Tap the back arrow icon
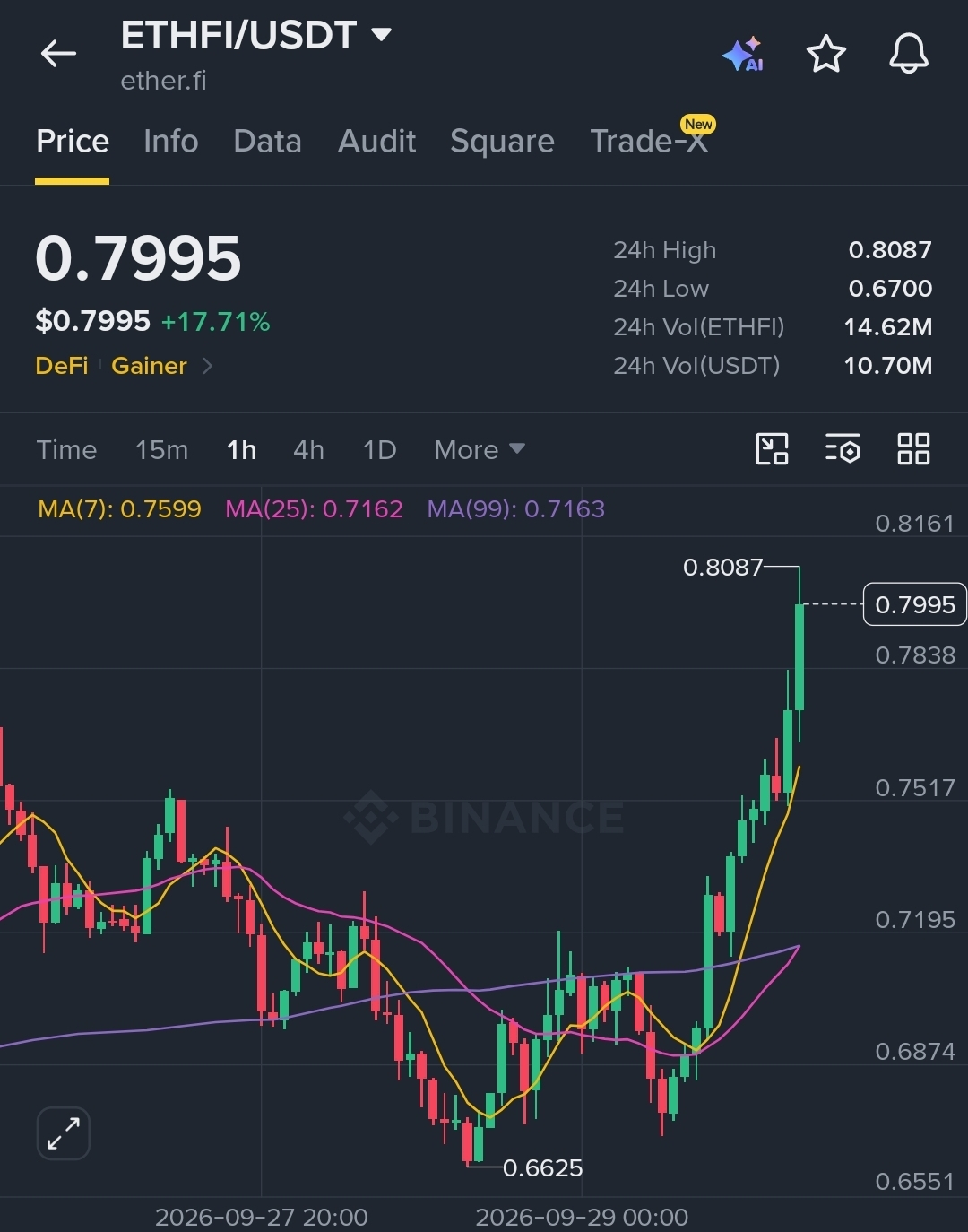Image resolution: width=968 pixels, height=1232 pixels. (x=58, y=54)
